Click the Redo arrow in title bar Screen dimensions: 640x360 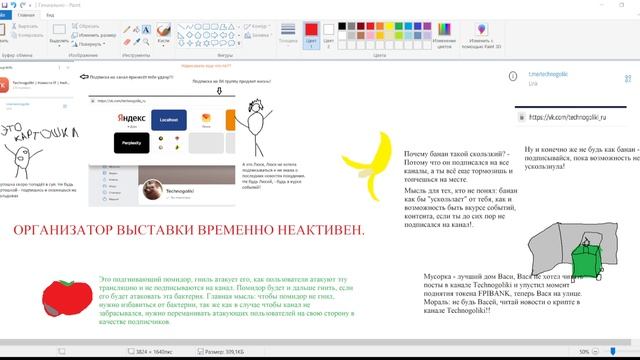click(x=23, y=5)
